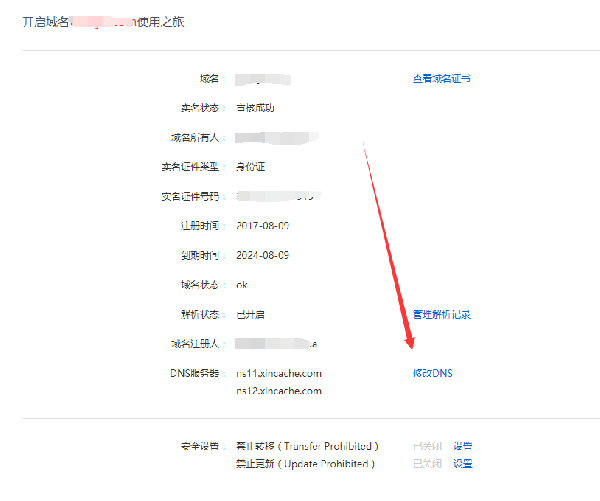Screen dimensions: 600x501
Task: Click the 身份证 certificate type value
Action: coord(250,167)
